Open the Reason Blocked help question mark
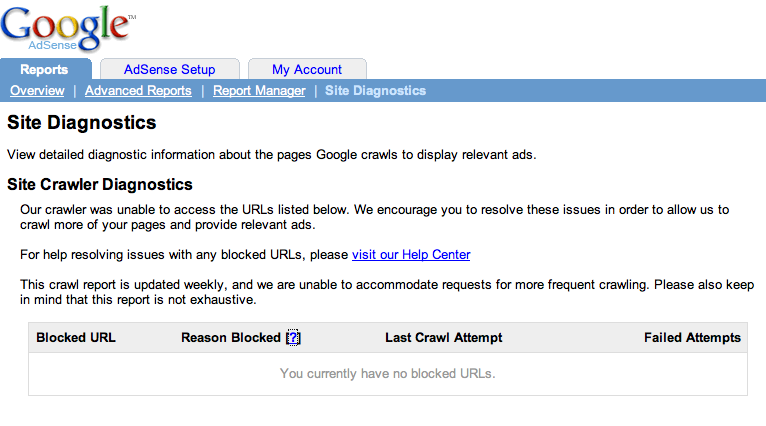The height and width of the screenshot is (426, 766). (293, 338)
